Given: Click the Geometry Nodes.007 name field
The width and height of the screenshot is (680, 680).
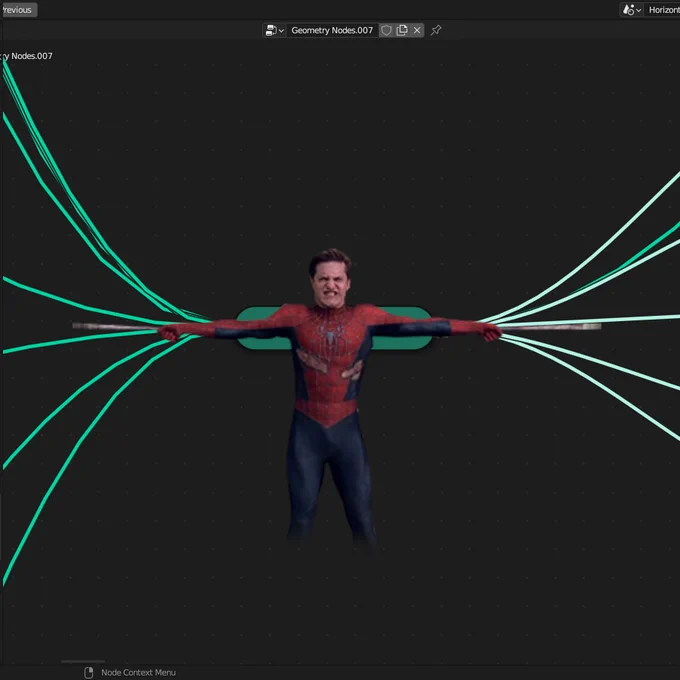Looking at the screenshot, I should 332,30.
